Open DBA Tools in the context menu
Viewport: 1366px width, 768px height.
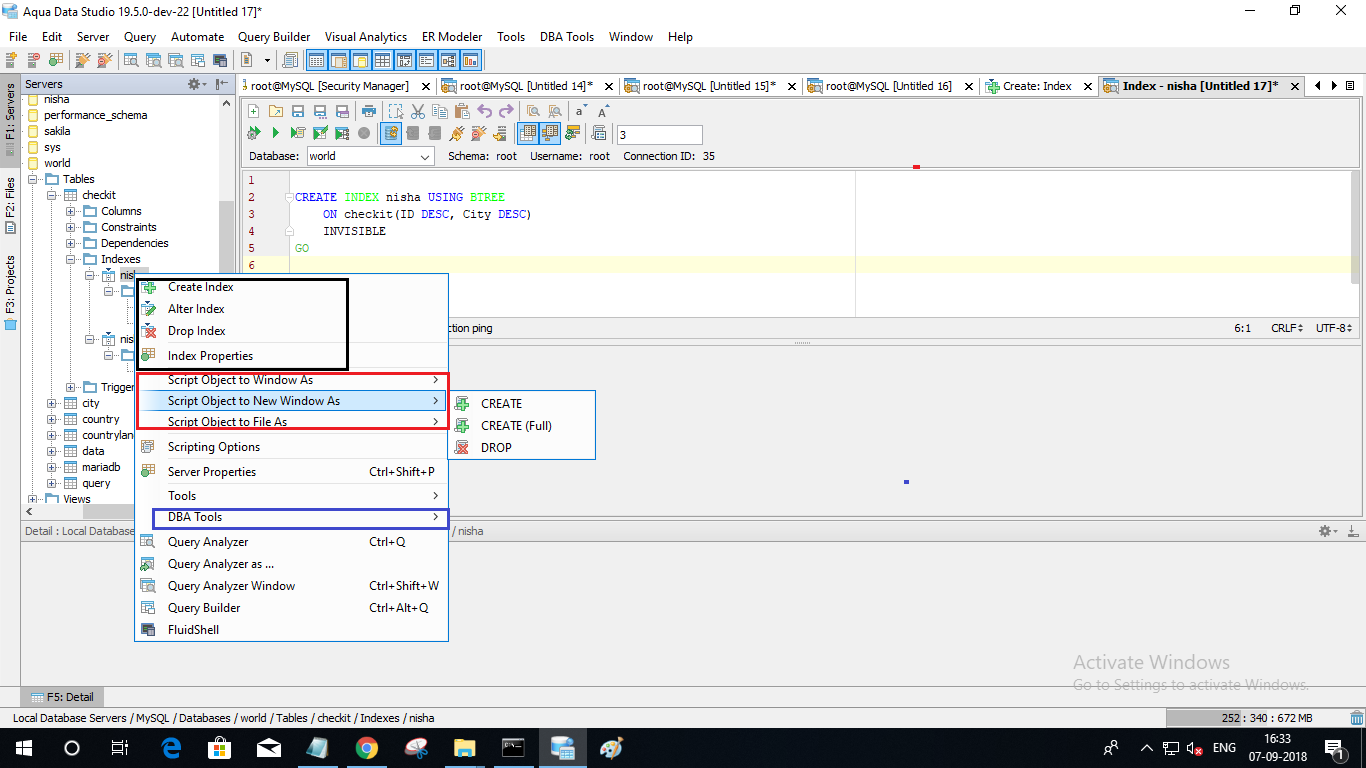[x=292, y=517]
